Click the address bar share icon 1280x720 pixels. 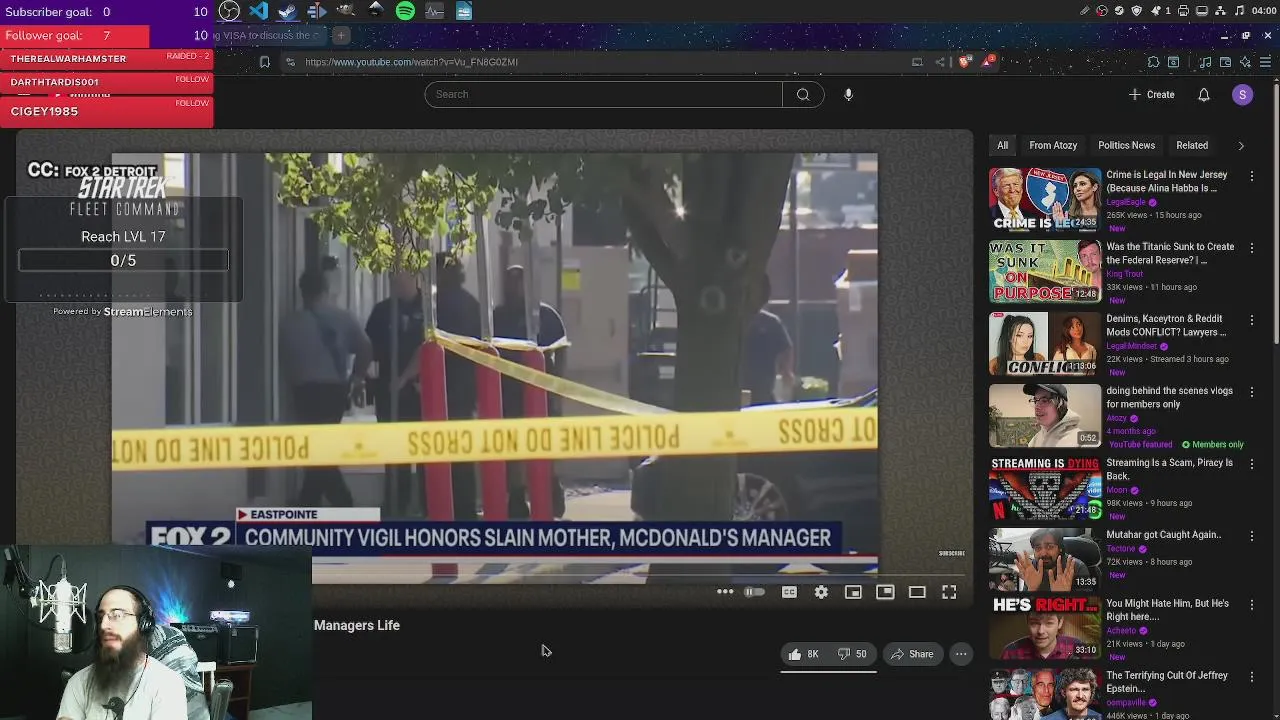940,62
